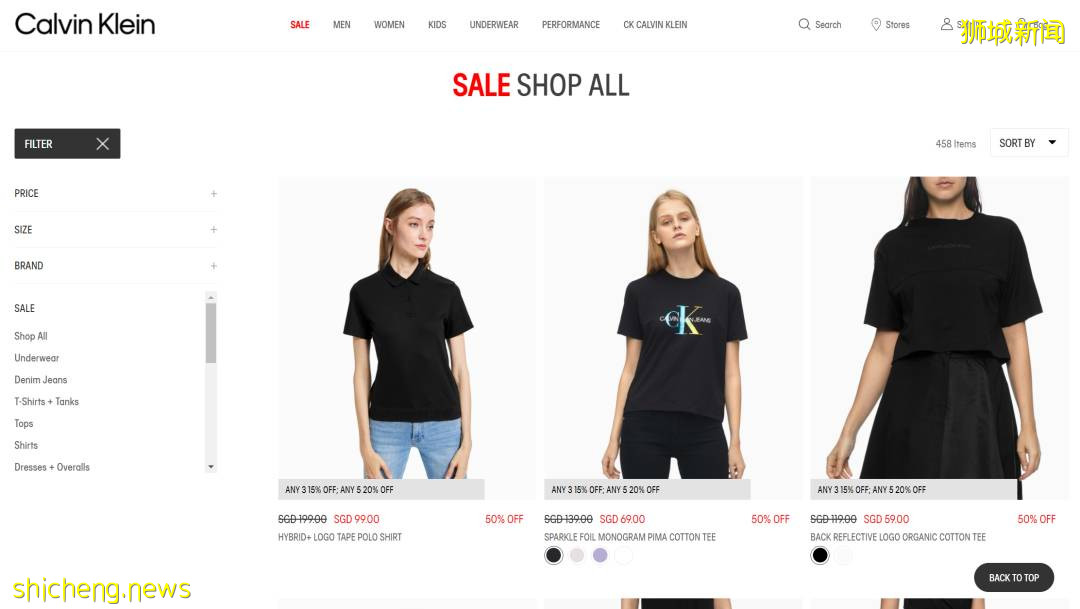Open the Denim Jeans sale category
The image size is (1080, 609).
[41, 380]
